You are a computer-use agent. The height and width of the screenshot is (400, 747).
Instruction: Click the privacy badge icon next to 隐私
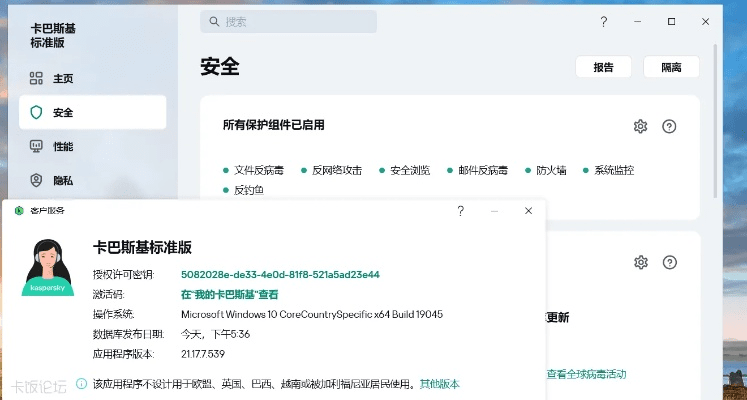tap(36, 180)
